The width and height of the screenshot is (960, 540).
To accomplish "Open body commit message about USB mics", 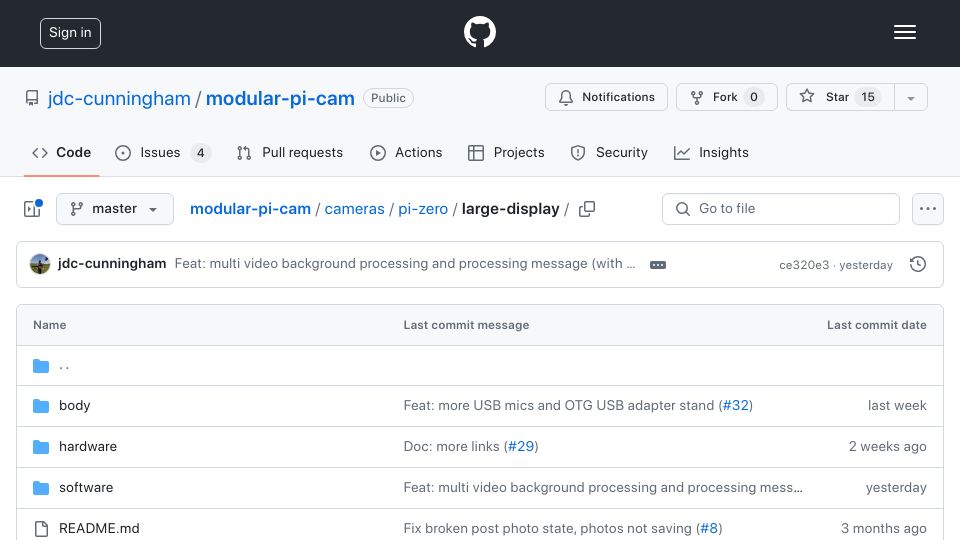I will click(558, 405).
